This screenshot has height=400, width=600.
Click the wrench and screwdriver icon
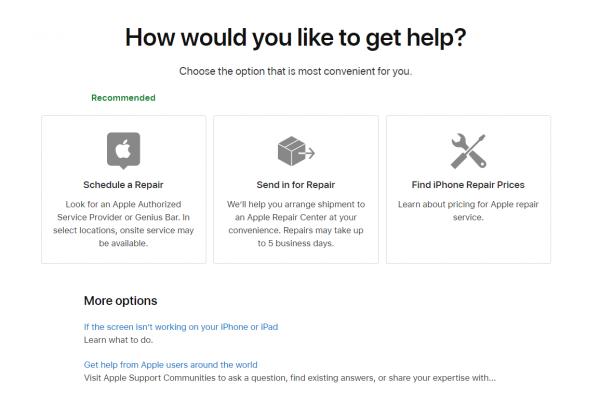(468, 151)
